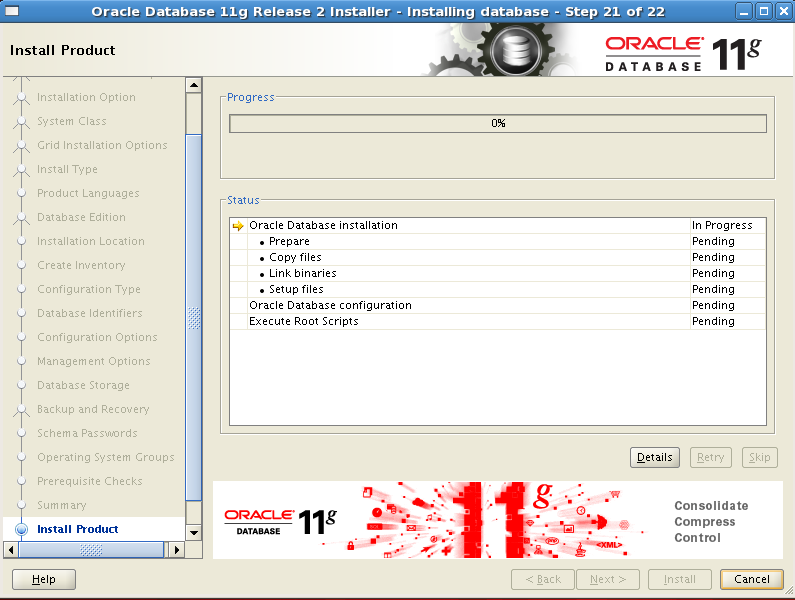Click Execute Root Scripts row

point(497,321)
